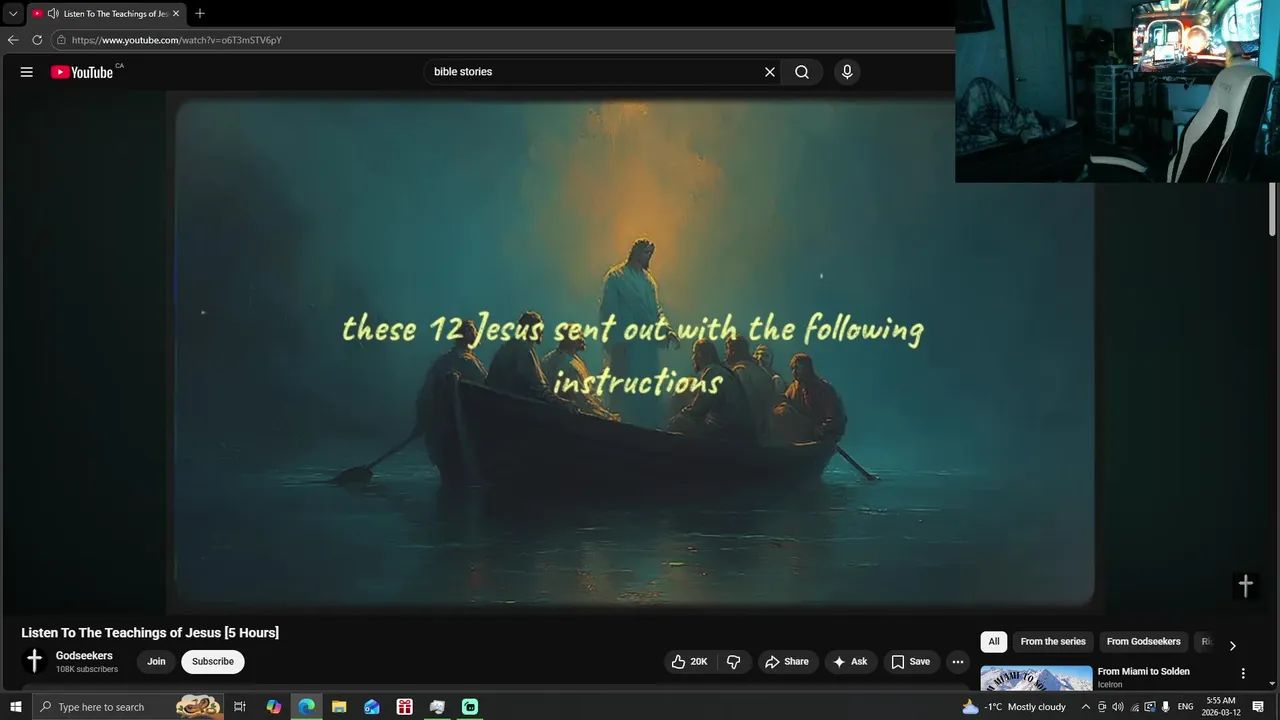Open Godseekers channel avatar
The image size is (1280, 720).
tap(34, 661)
